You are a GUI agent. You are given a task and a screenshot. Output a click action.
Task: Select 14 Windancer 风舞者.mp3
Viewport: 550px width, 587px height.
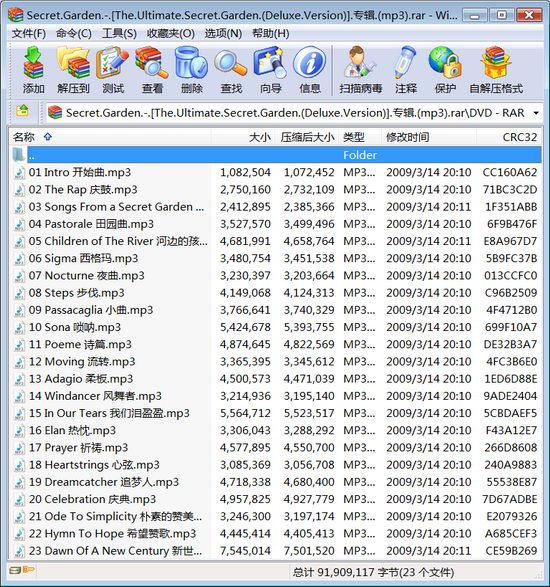276,396
